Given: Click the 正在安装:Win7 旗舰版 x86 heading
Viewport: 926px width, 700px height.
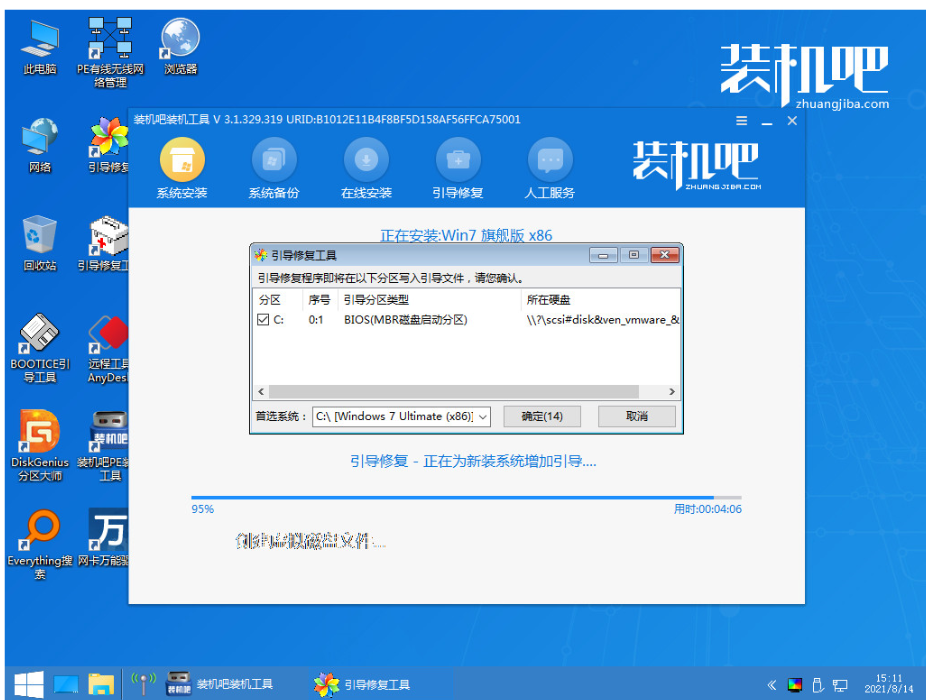Looking at the screenshot, I should pyautogui.click(x=466, y=236).
